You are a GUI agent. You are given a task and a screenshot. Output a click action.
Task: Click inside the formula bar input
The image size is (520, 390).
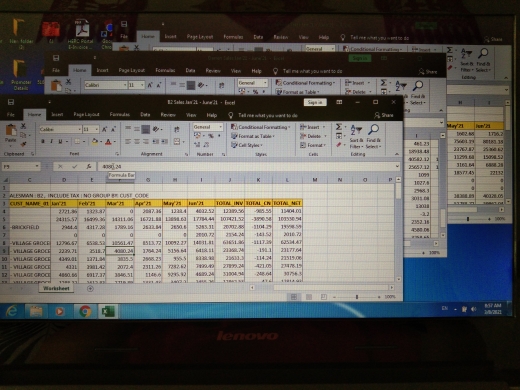pos(247,166)
